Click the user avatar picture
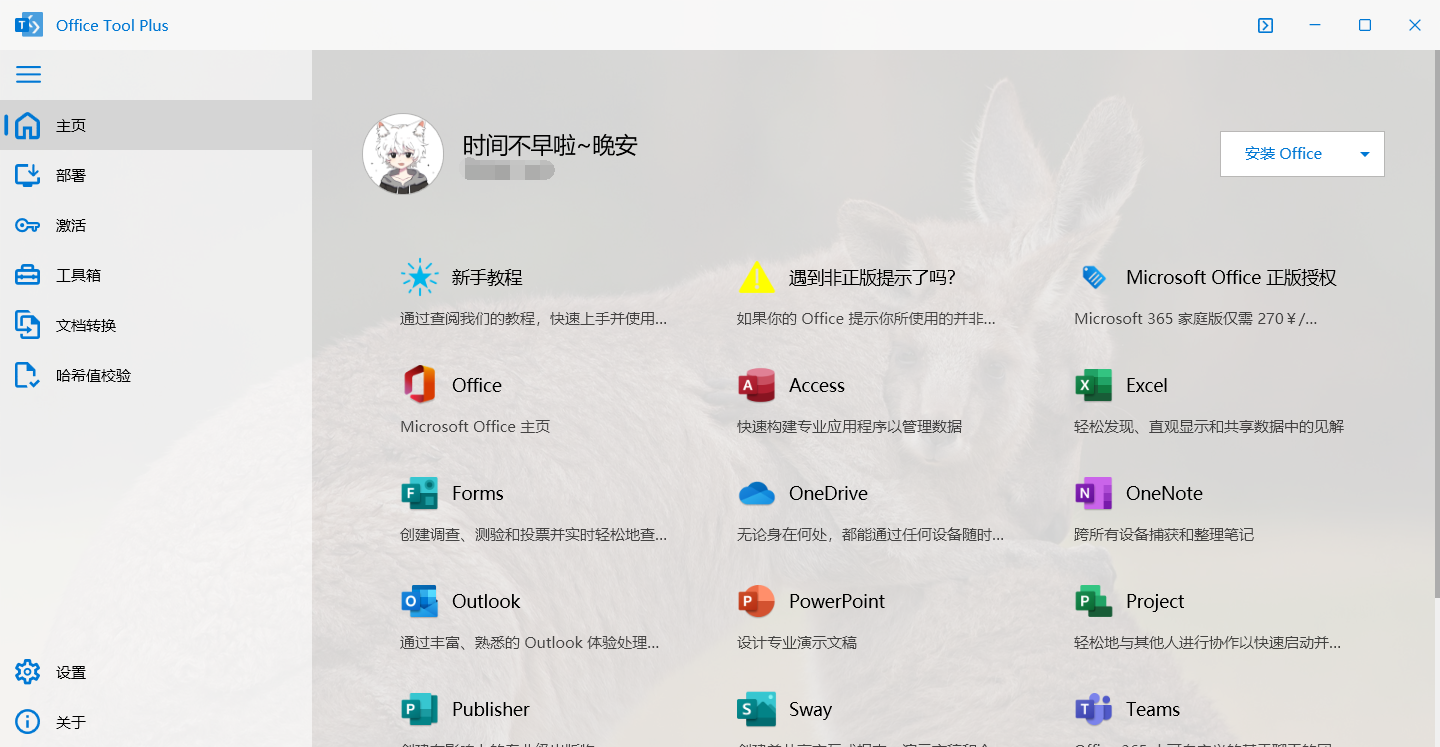The height and width of the screenshot is (747, 1440). click(403, 154)
